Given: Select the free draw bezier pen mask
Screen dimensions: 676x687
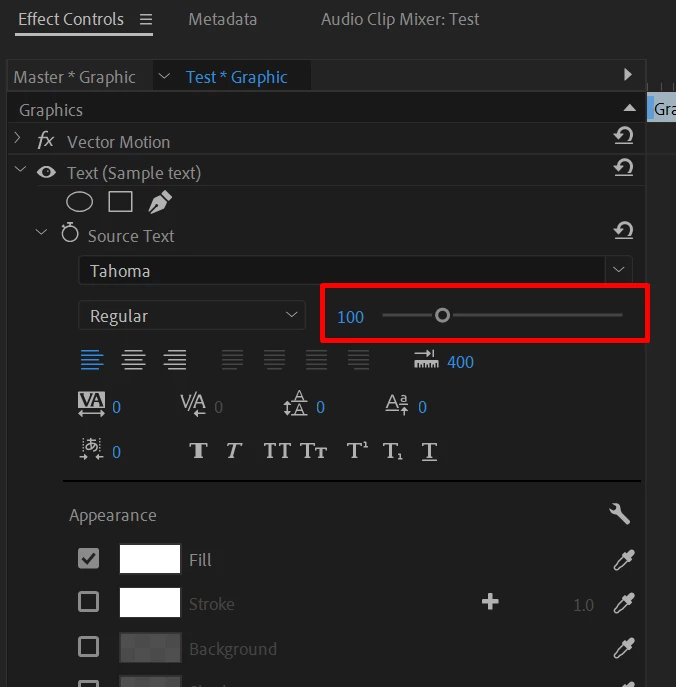Looking at the screenshot, I should pos(160,202).
